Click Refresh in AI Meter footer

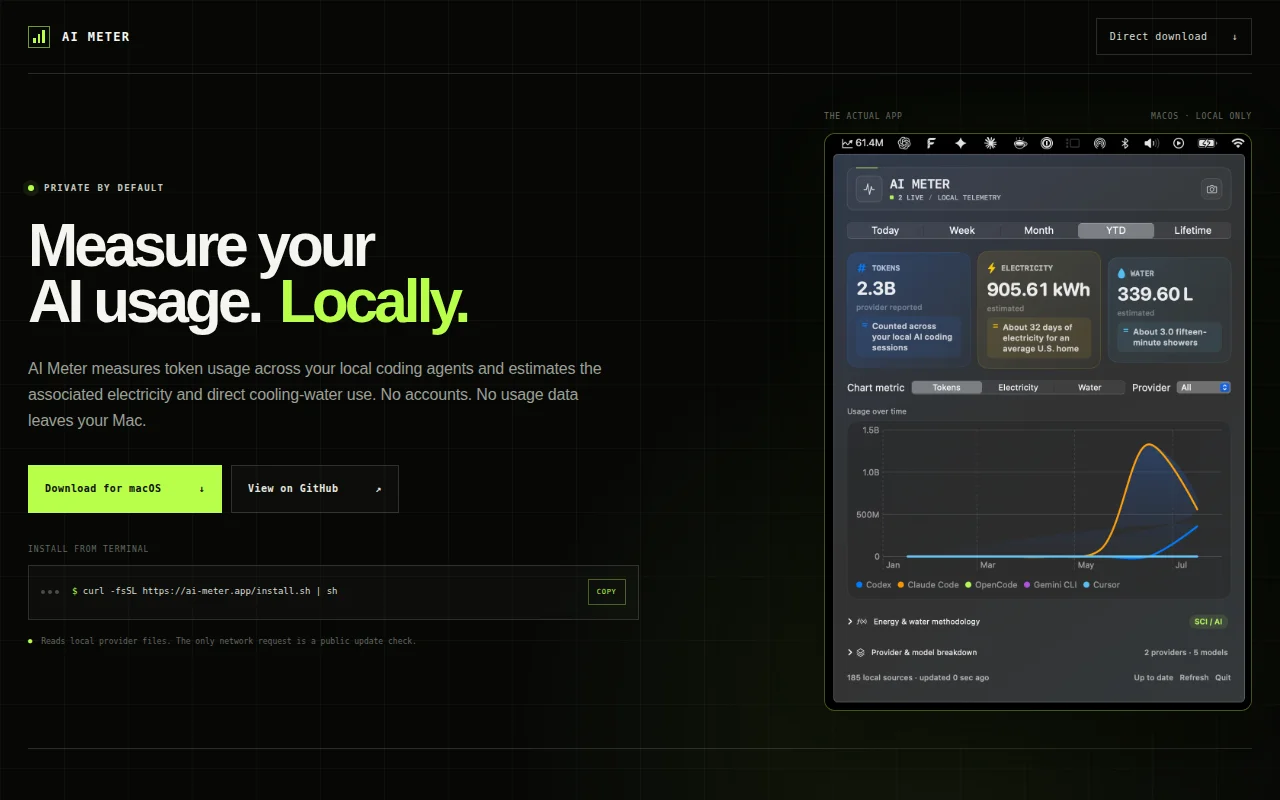coord(1194,678)
